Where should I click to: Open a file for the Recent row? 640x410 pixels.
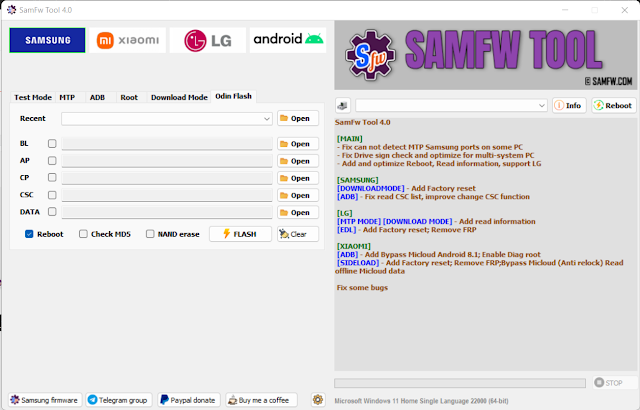298,118
